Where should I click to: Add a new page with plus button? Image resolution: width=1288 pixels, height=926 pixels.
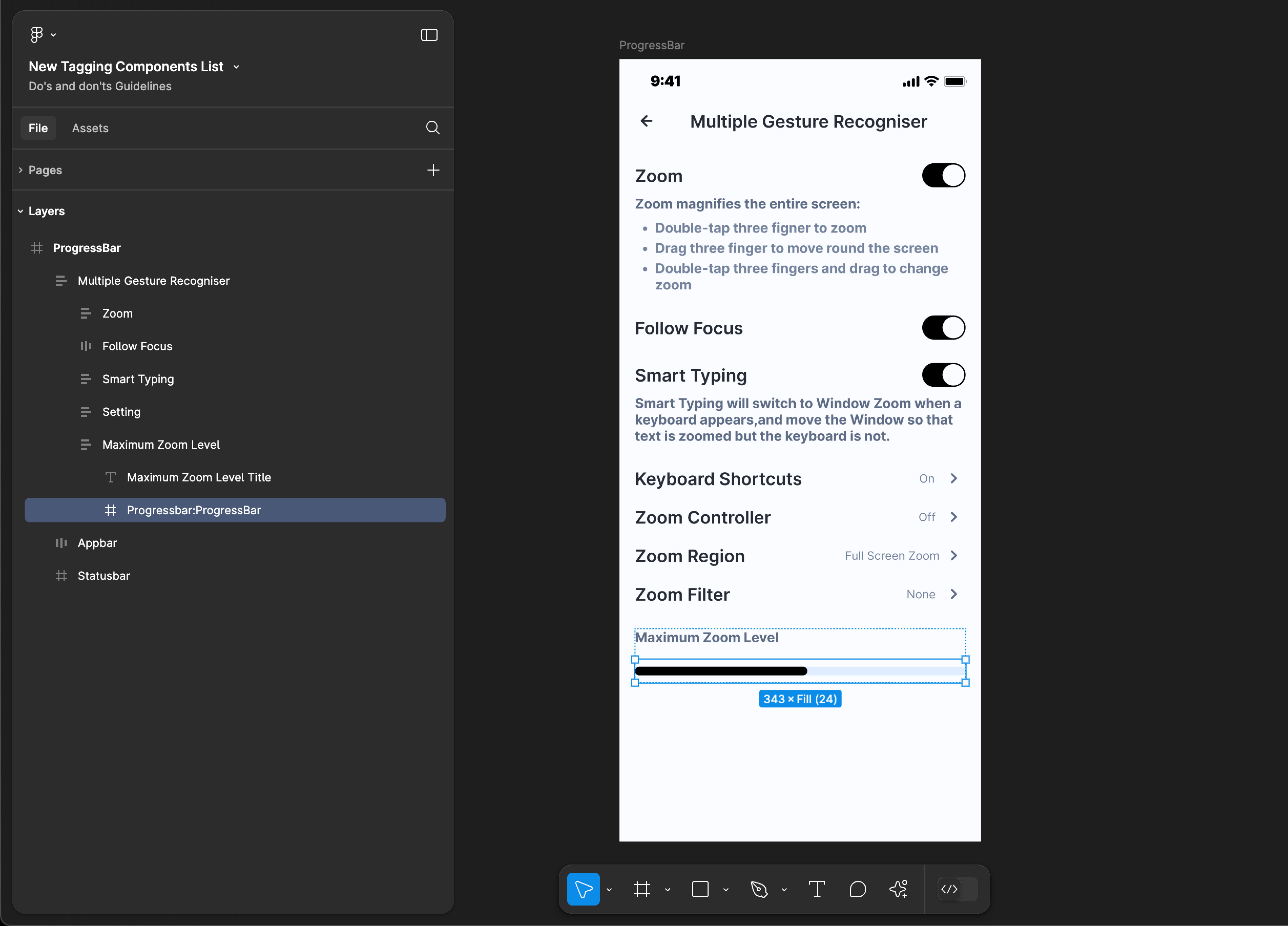click(x=435, y=169)
